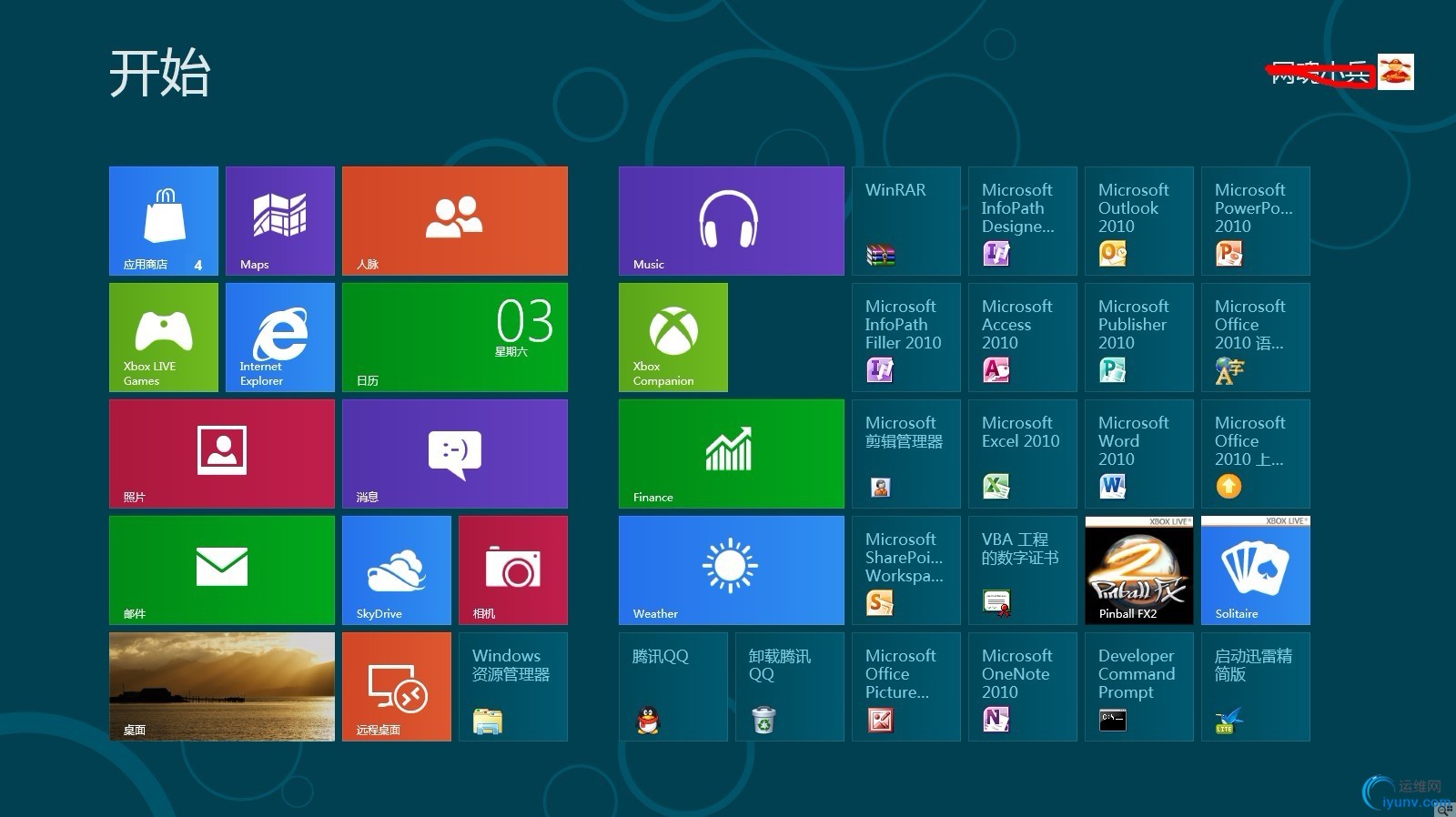Screen dimensions: 1456x817
Task: Open Microsoft Word 2010 tile
Action: 1139,454
